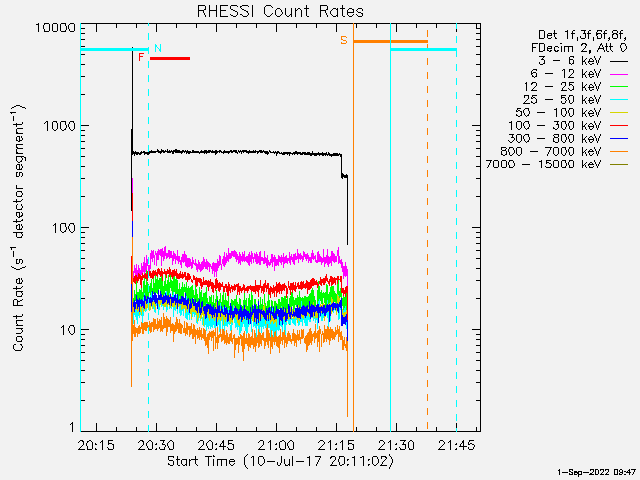Click the 'FDecim 2, Att 0' legend text

(579, 48)
